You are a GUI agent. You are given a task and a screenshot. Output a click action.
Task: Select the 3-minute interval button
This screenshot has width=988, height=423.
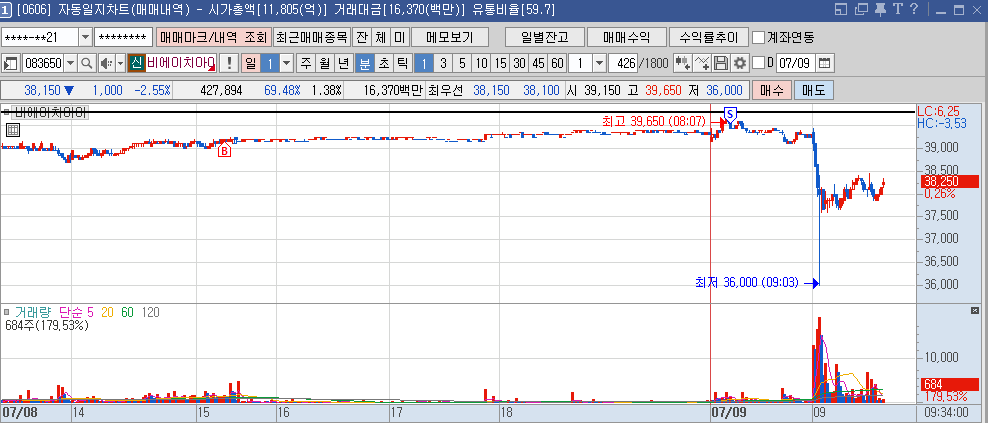tap(444, 63)
